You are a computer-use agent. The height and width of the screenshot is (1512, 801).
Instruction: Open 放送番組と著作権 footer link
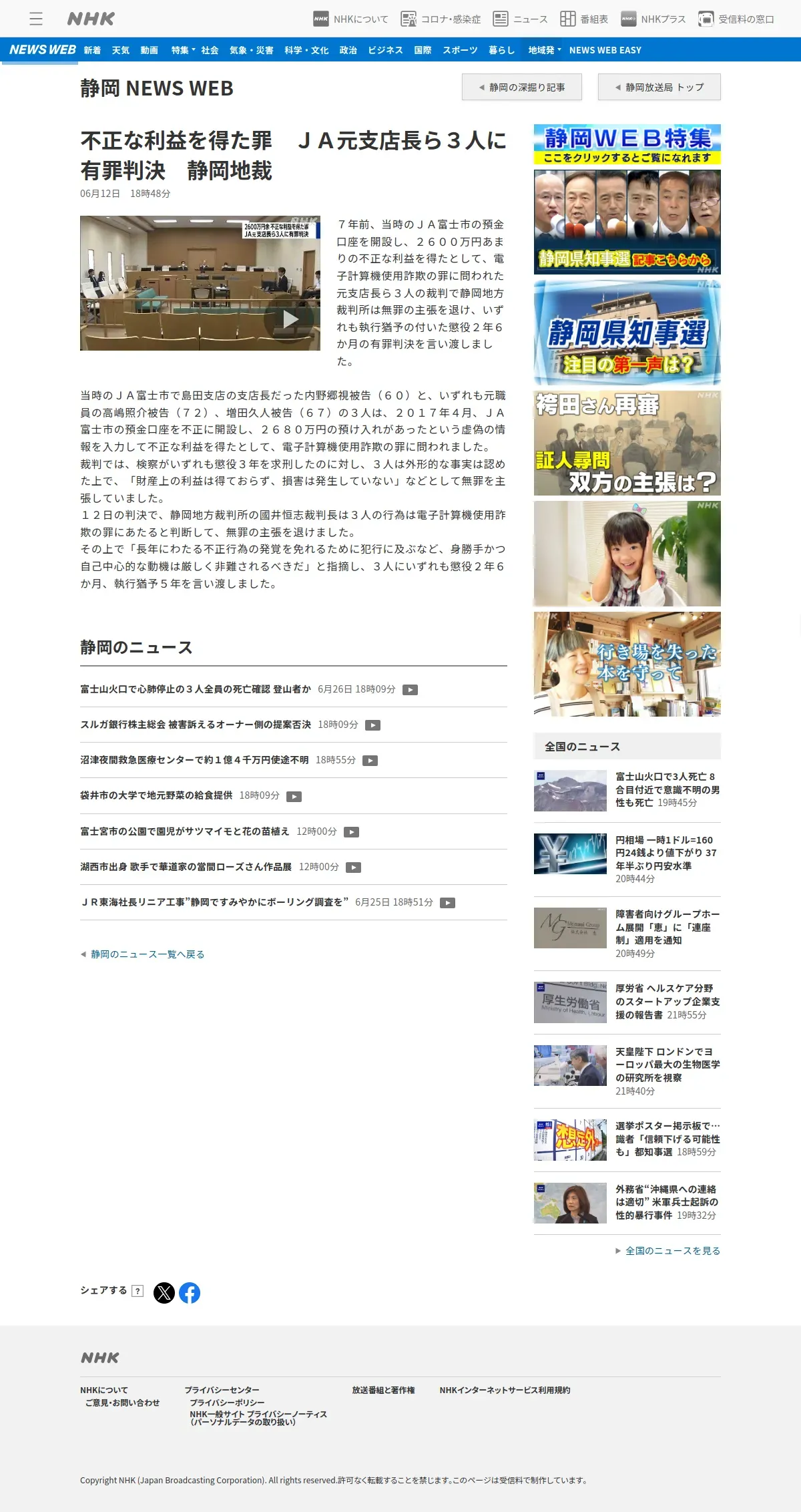tap(384, 1390)
